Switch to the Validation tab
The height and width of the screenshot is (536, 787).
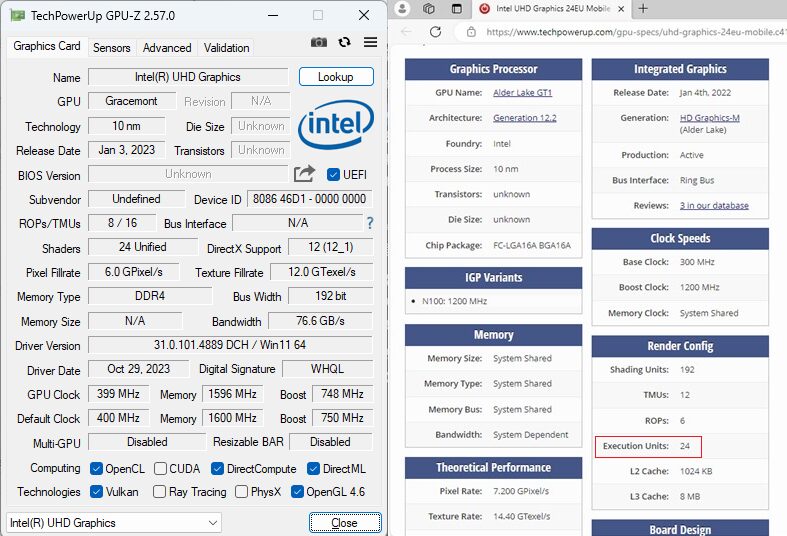(x=226, y=48)
